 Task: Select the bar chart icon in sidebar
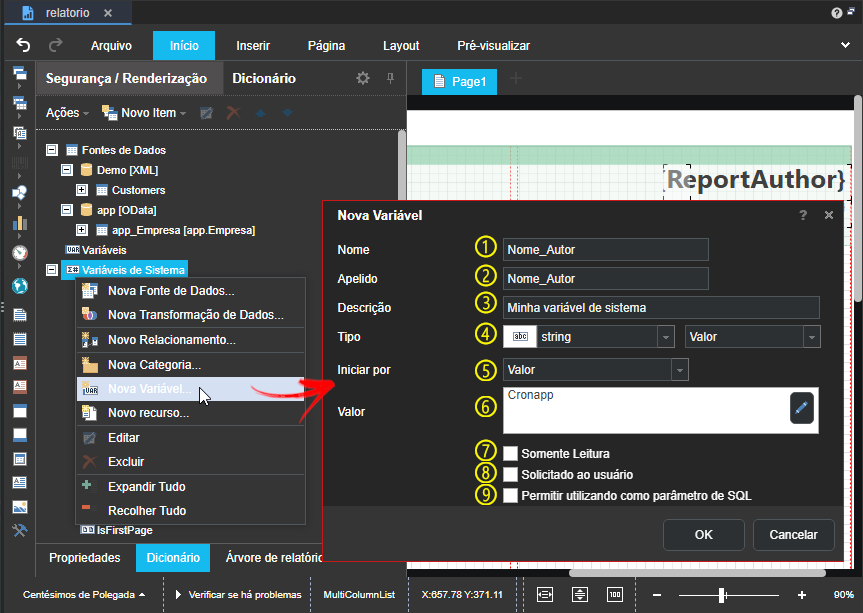pos(20,223)
